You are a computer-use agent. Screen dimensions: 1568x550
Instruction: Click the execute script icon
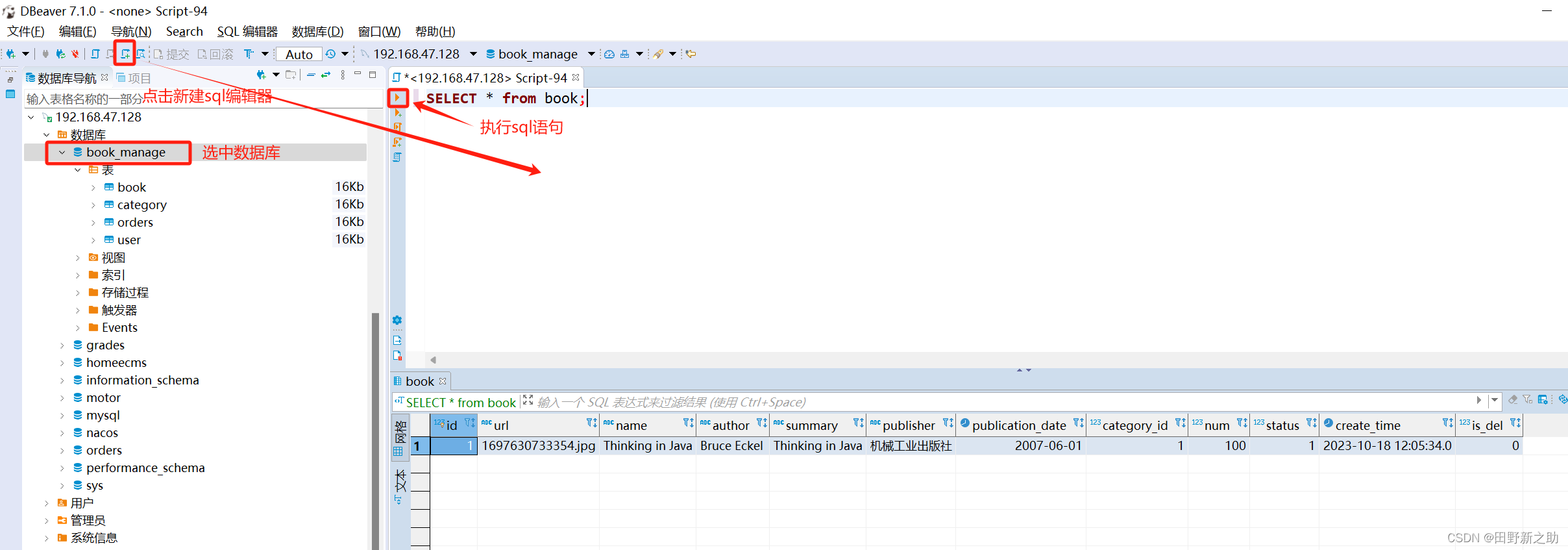click(x=398, y=127)
